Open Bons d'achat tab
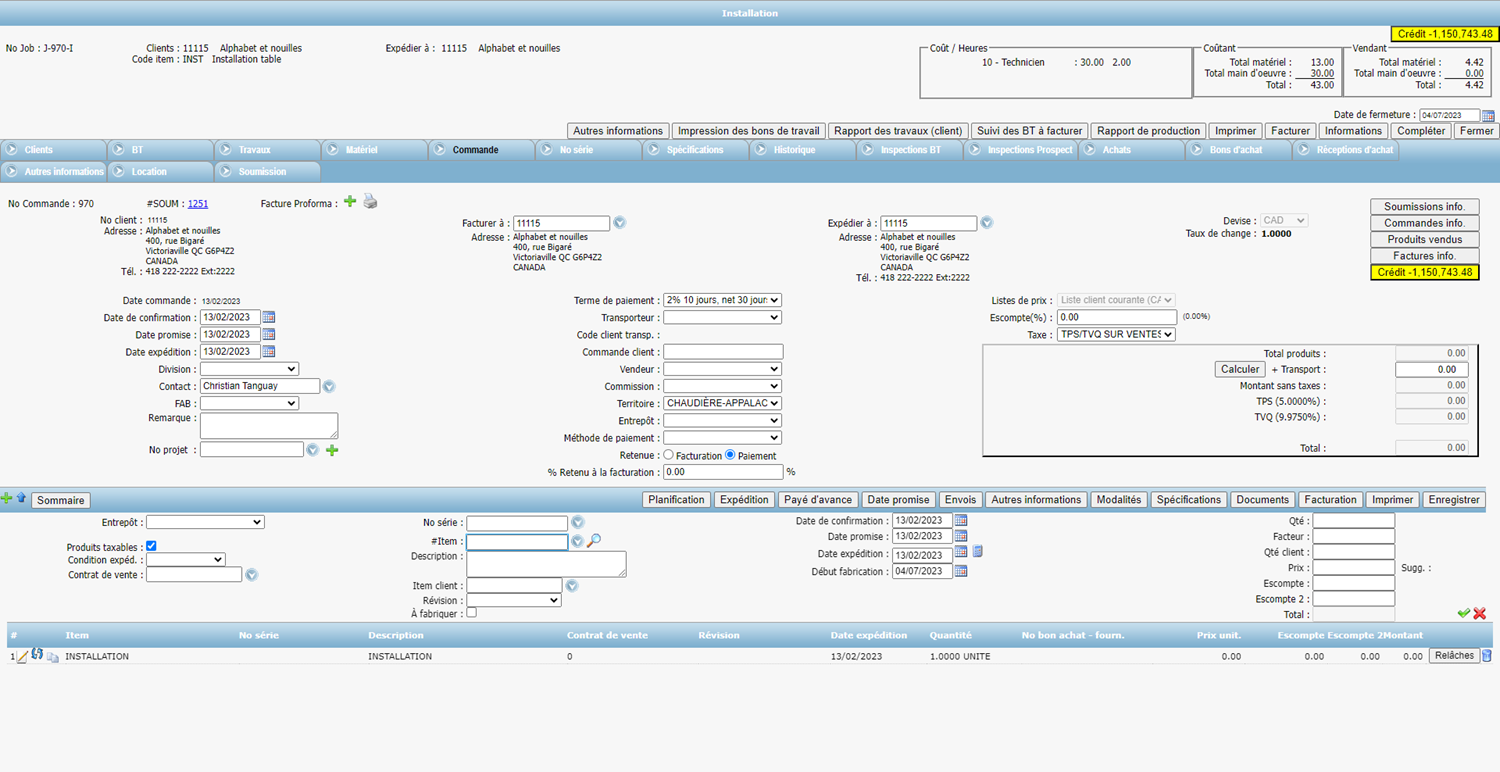Viewport: 1500px width, 772px height. click(1237, 150)
